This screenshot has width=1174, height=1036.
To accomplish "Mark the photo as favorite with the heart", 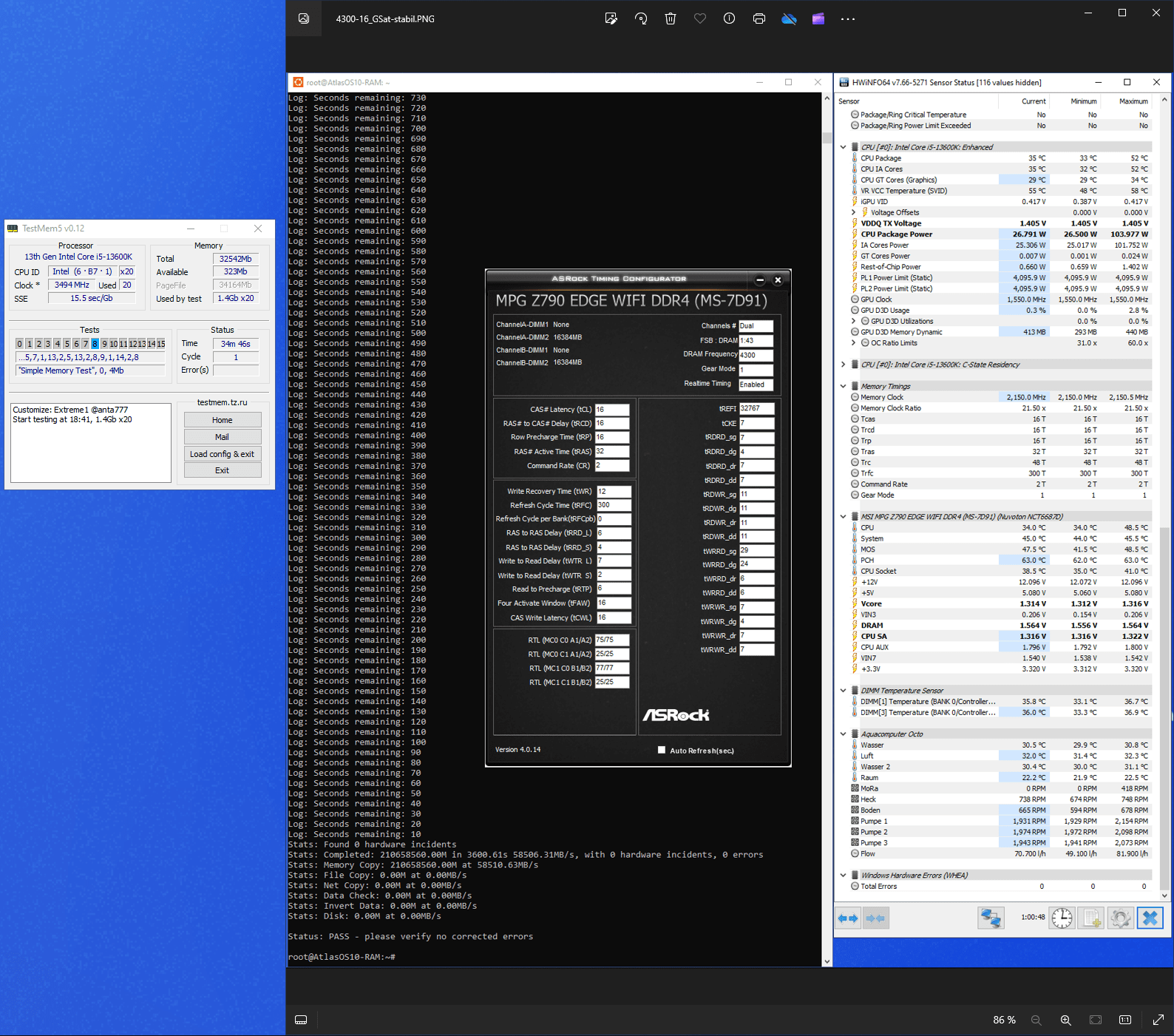I will [x=700, y=18].
